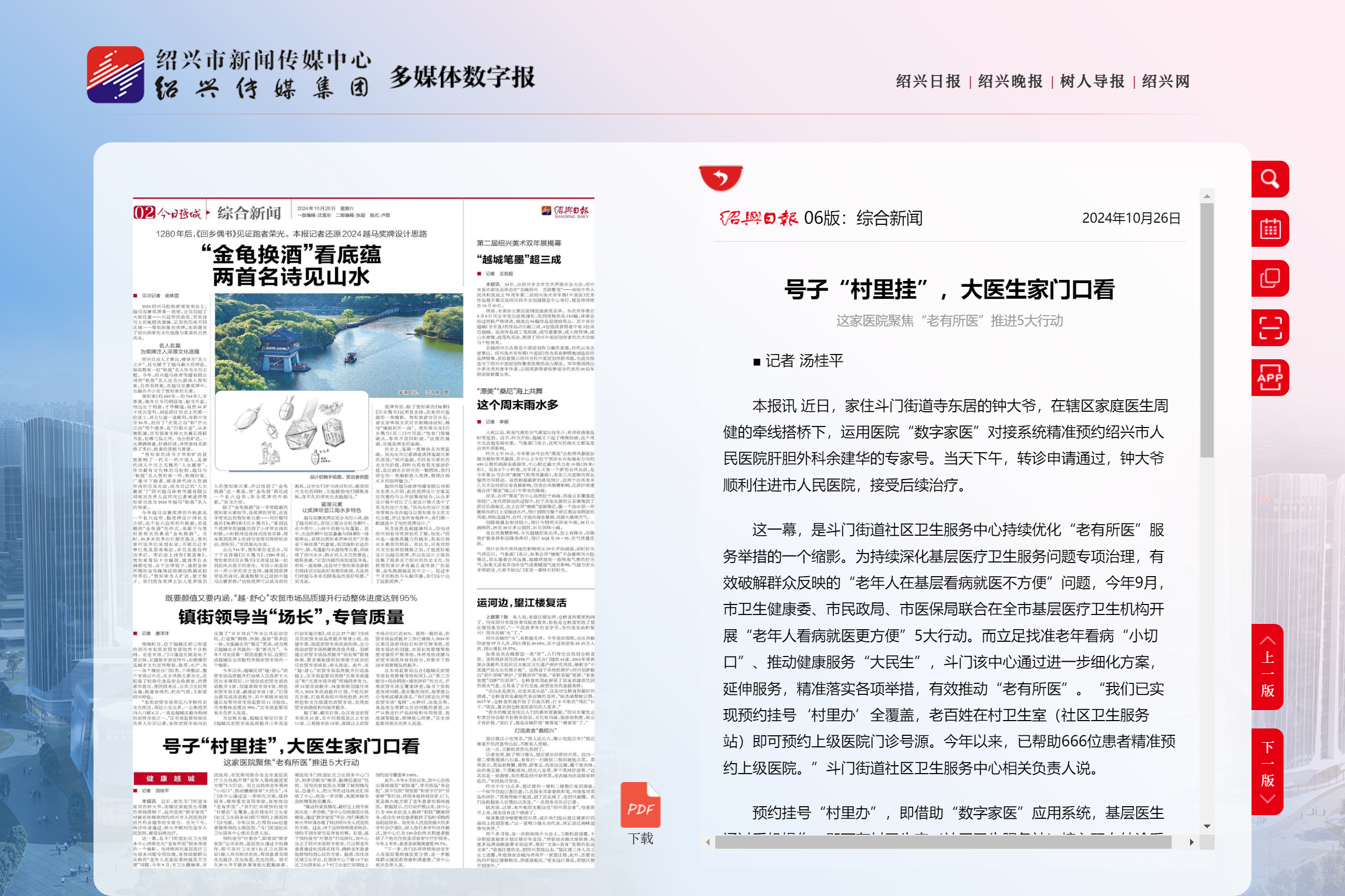Click horizontal scrollbar right arrow
1345x896 pixels.
point(1191,842)
